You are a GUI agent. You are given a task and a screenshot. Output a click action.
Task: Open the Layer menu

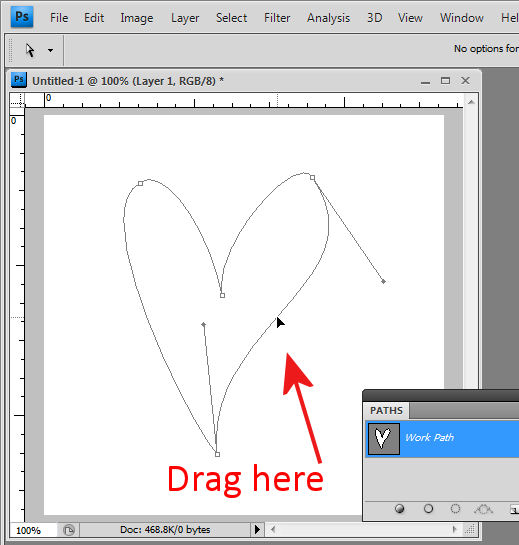pos(185,18)
